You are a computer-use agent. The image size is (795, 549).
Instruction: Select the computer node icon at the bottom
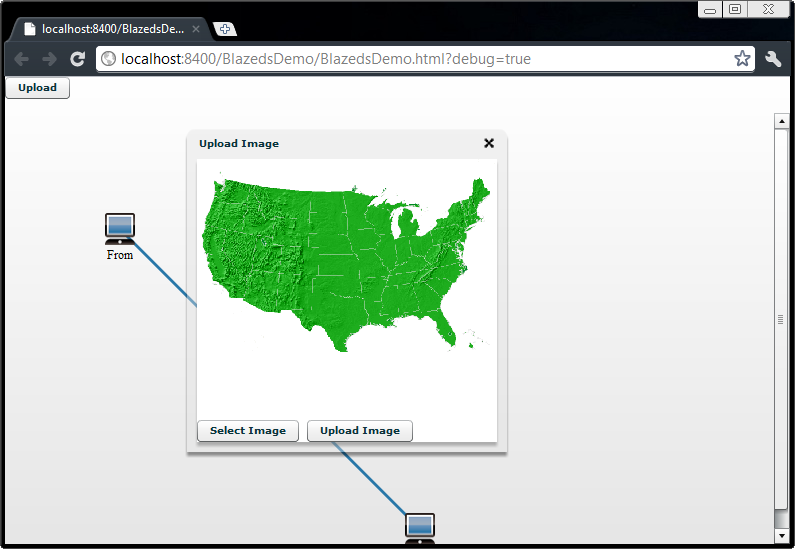420,529
